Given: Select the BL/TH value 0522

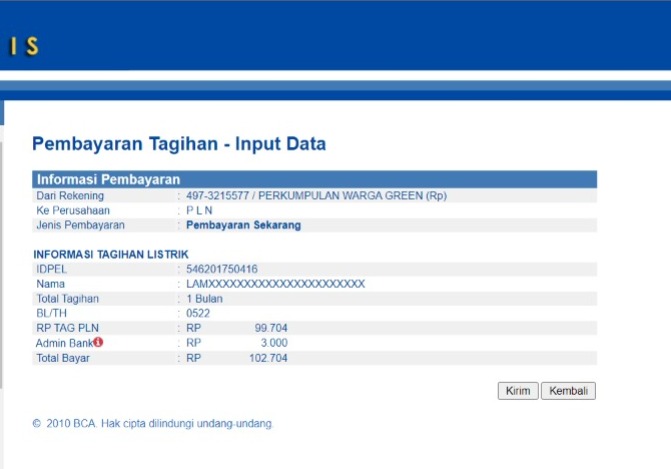Looking at the screenshot, I should (198, 313).
